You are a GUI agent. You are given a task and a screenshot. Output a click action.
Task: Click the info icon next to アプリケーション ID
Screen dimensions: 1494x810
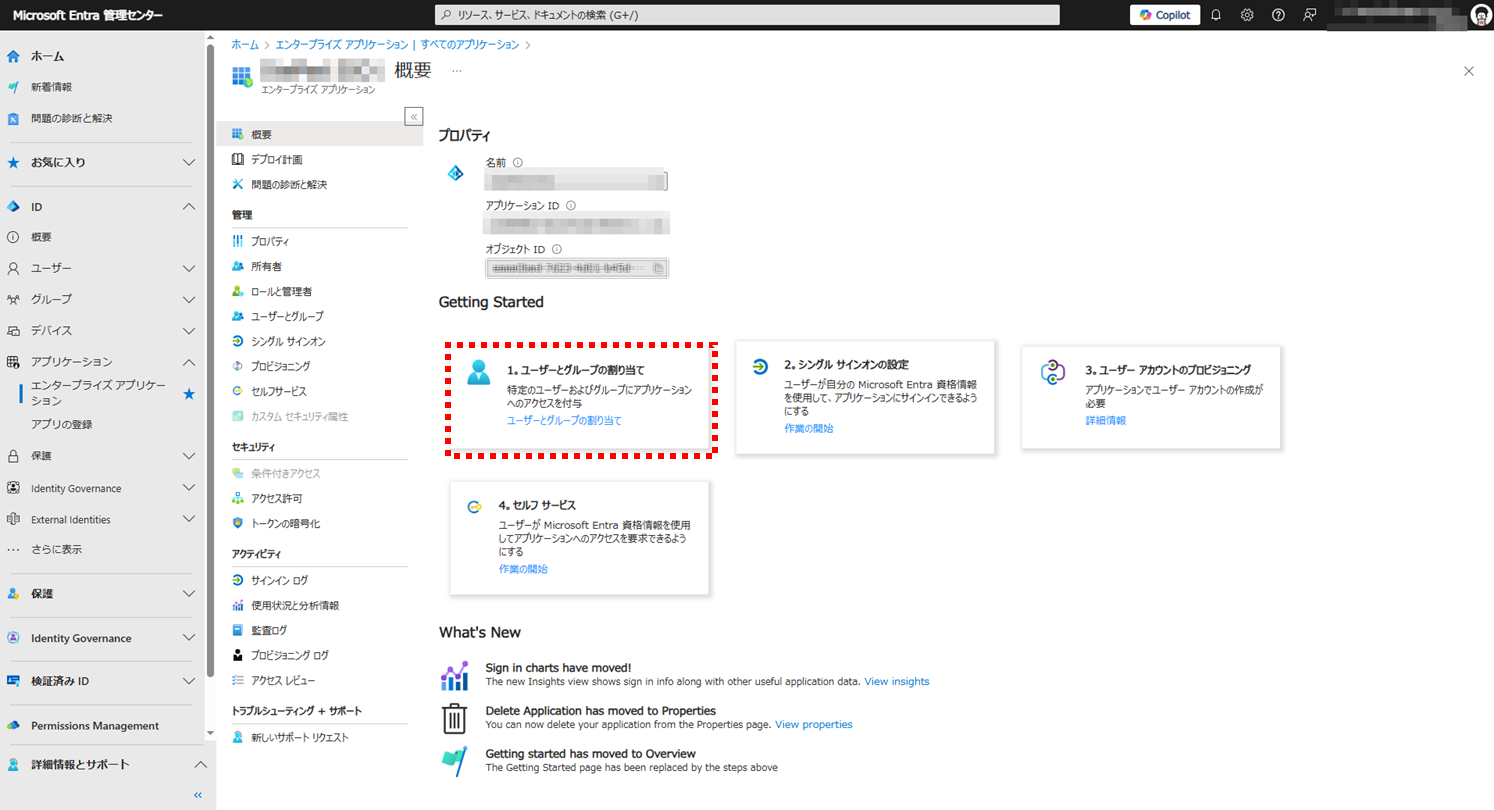pyautogui.click(x=570, y=205)
